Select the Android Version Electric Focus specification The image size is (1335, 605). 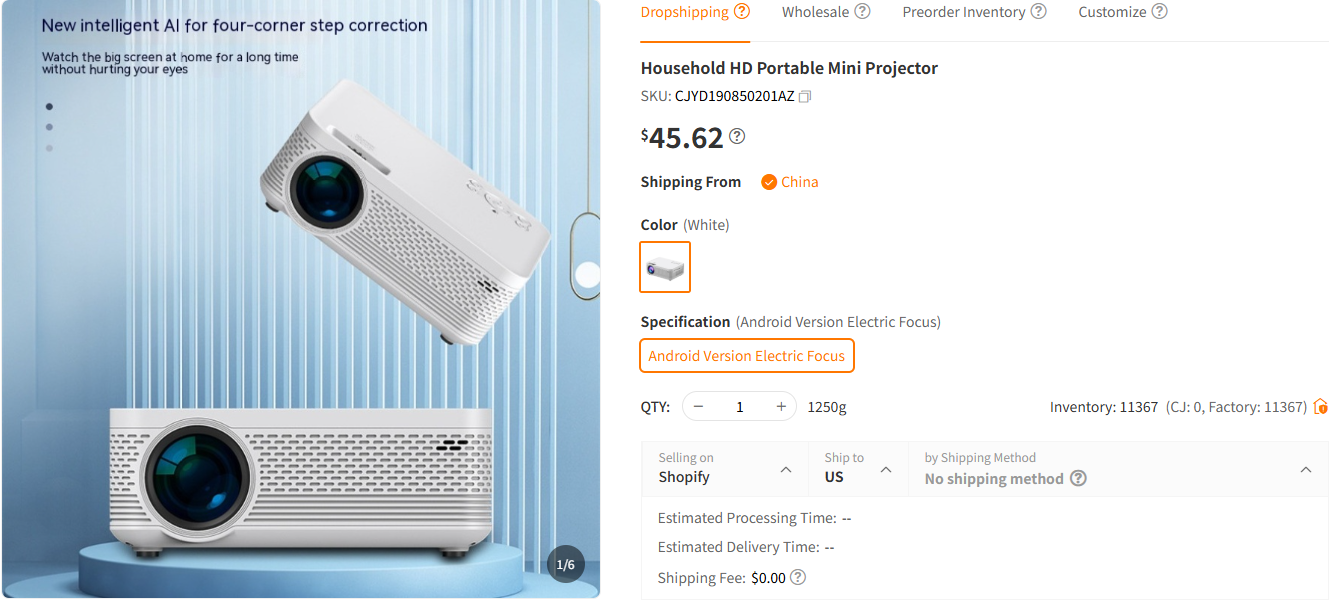(746, 355)
